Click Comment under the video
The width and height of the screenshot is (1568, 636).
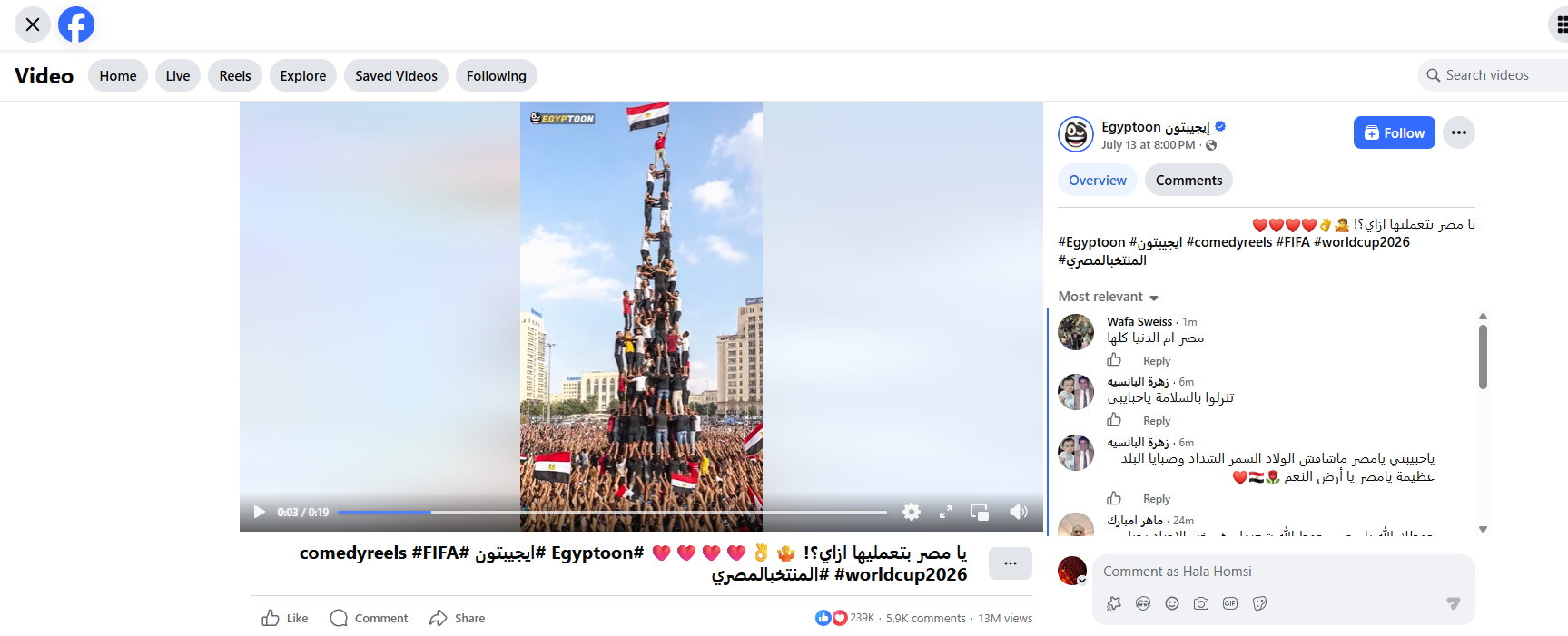tap(369, 618)
